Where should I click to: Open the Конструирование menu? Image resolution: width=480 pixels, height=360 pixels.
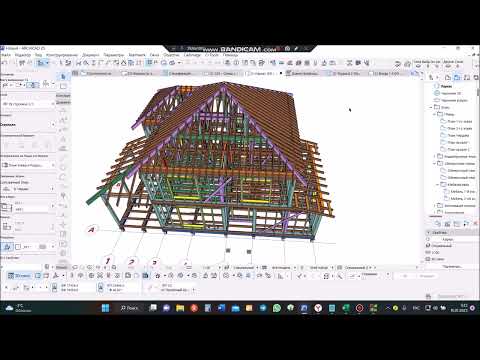point(62,55)
